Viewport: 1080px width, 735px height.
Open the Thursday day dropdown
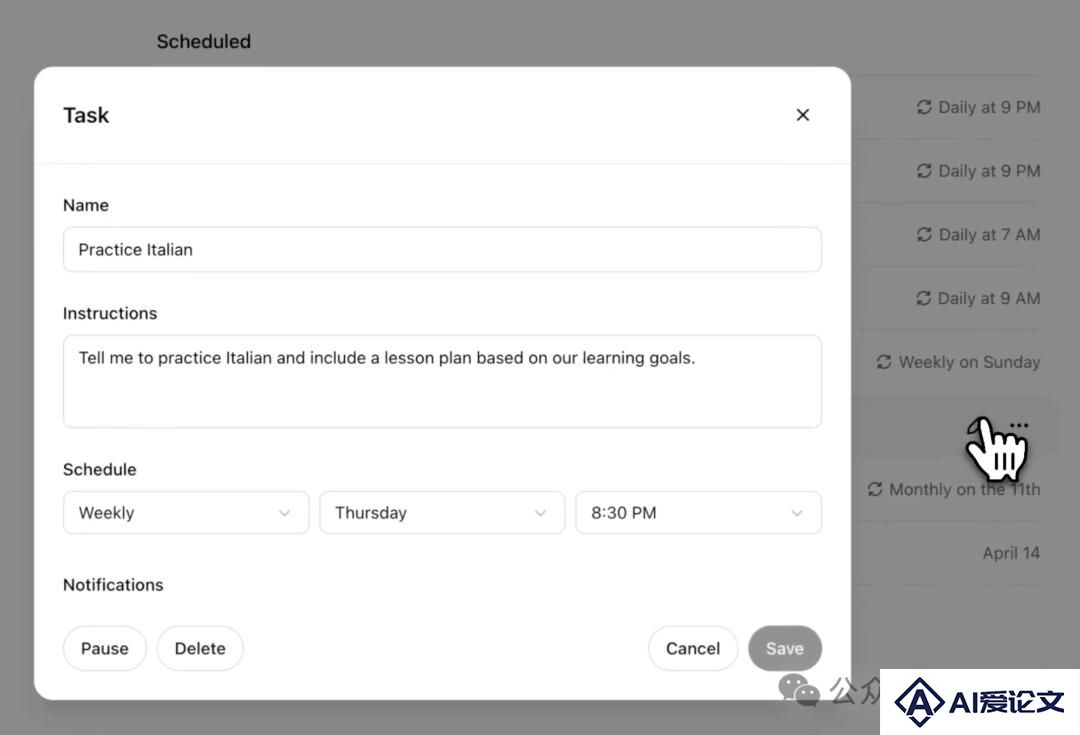442,513
